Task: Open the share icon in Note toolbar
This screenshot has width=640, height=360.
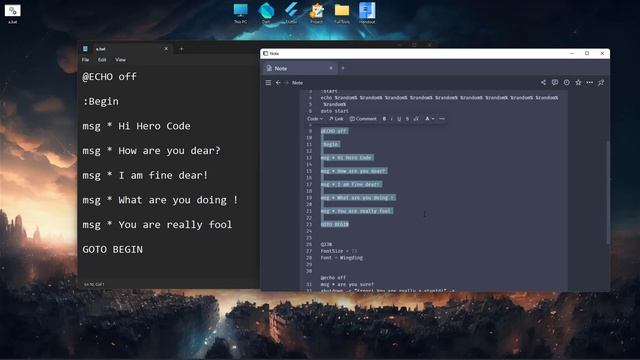Action: coord(543,82)
